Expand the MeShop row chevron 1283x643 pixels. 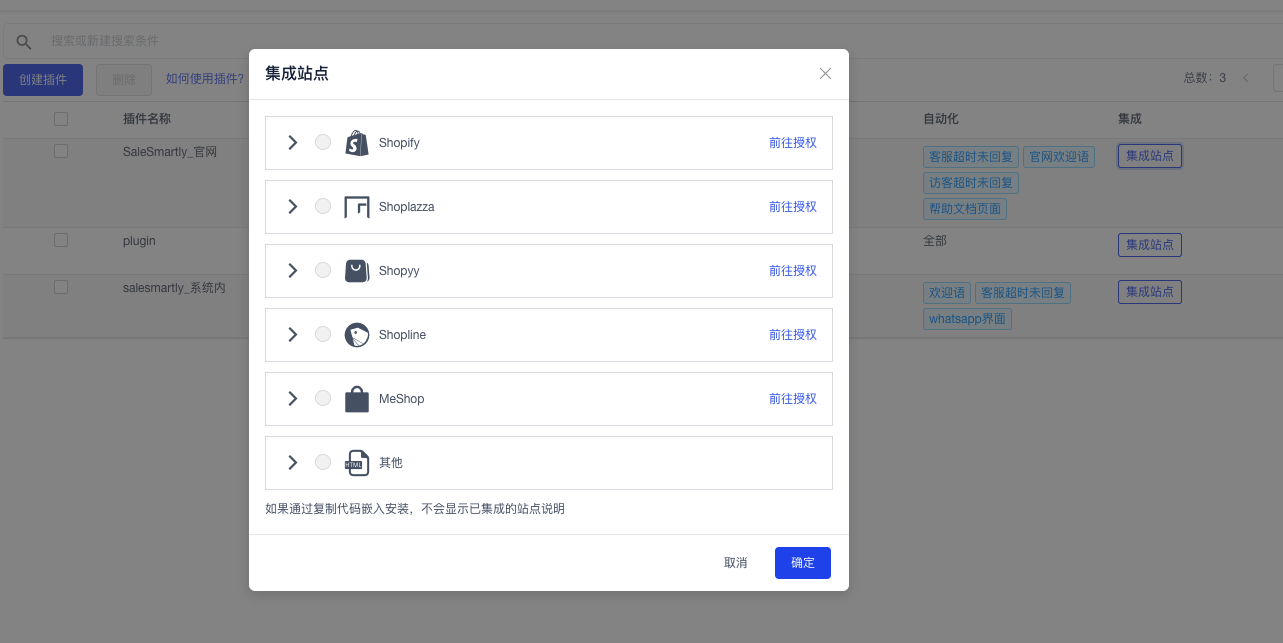[x=292, y=399]
